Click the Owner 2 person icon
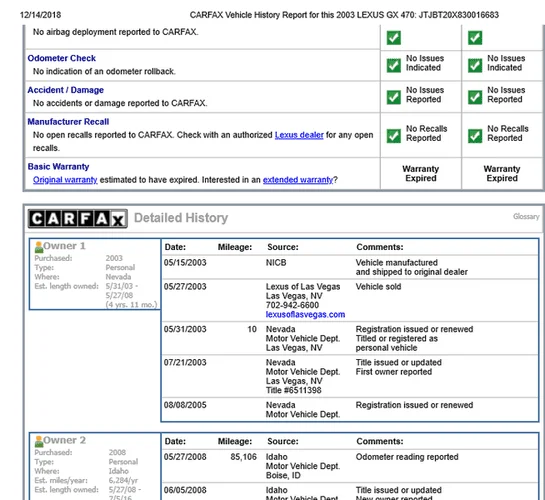 39,441
